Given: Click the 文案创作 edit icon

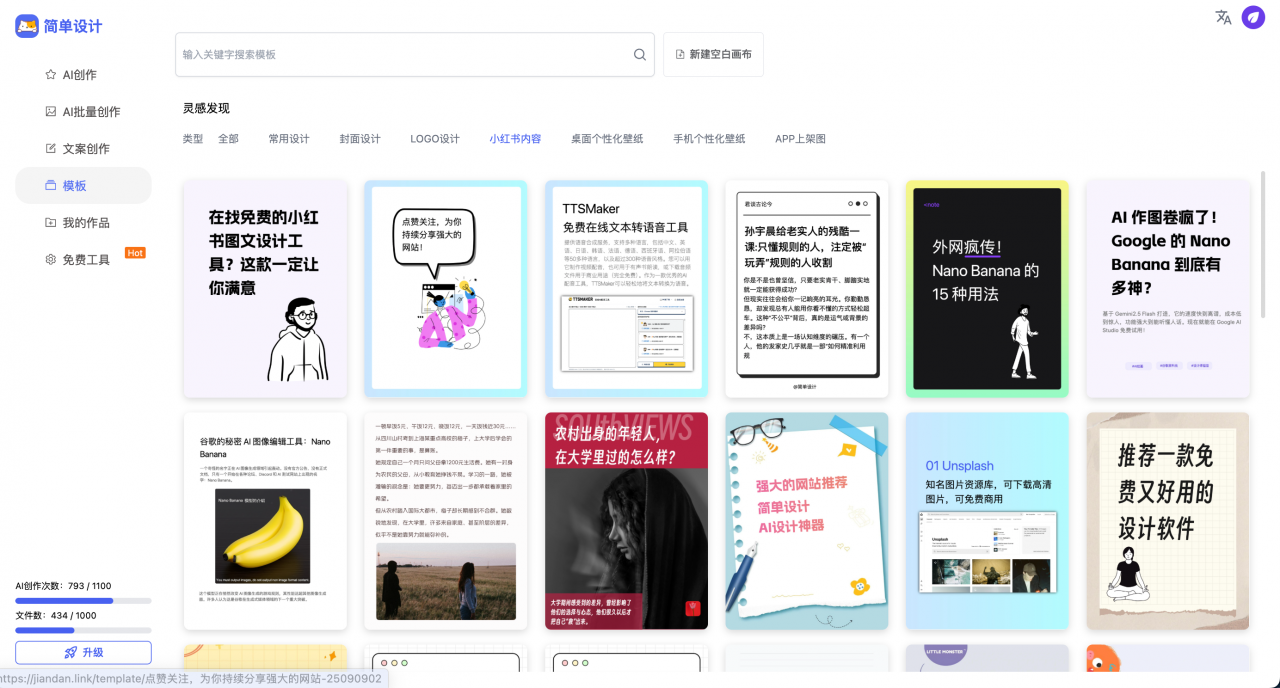Looking at the screenshot, I should click(51, 148).
